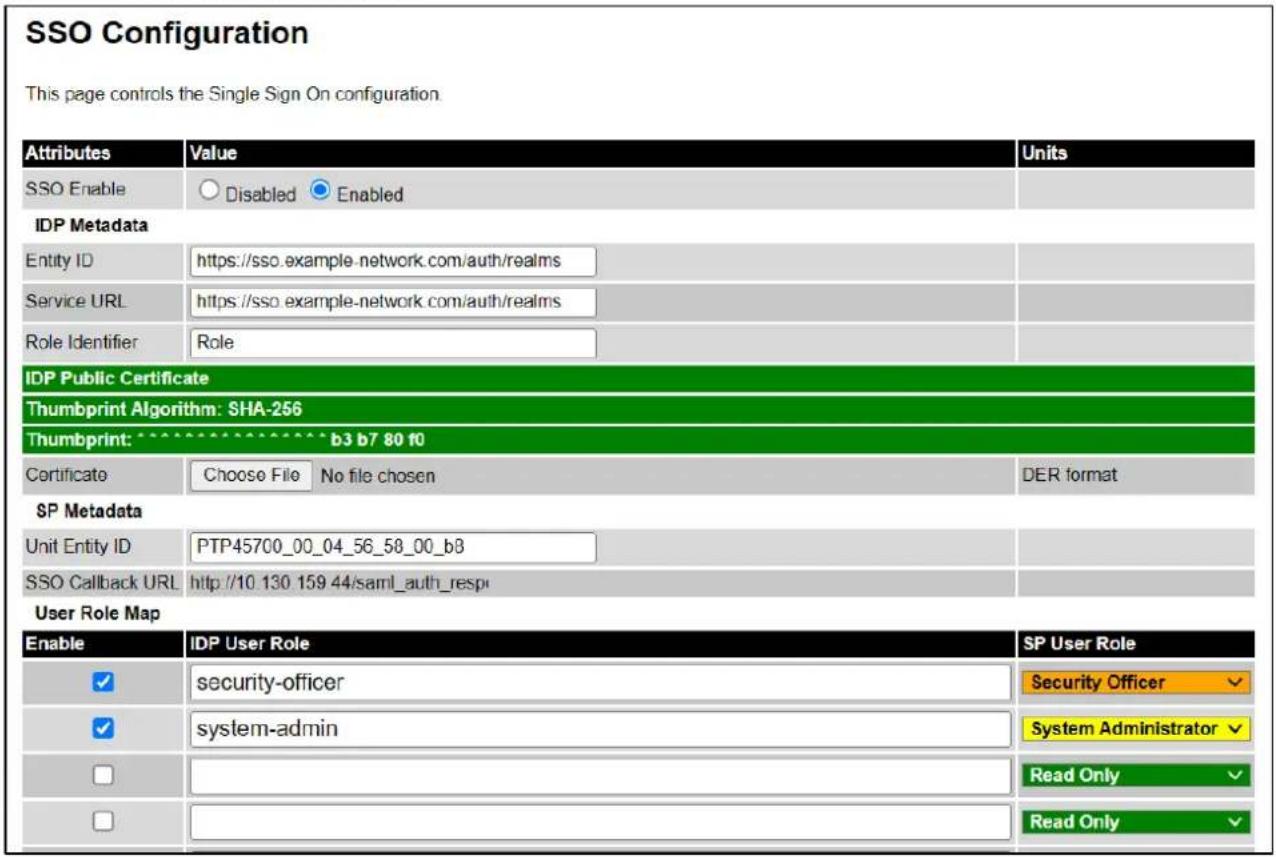Click the 'DER format' units text
The image size is (1276, 857).
click(x=1069, y=475)
